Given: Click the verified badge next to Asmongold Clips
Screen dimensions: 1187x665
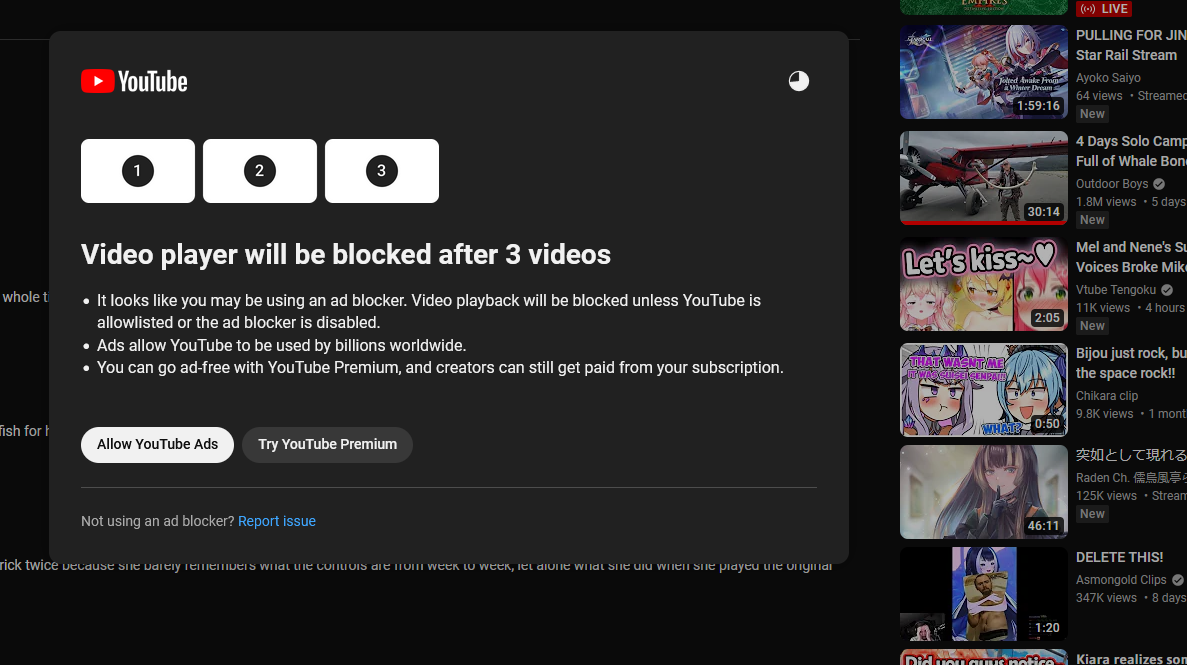Looking at the screenshot, I should pyautogui.click(x=1177, y=580).
